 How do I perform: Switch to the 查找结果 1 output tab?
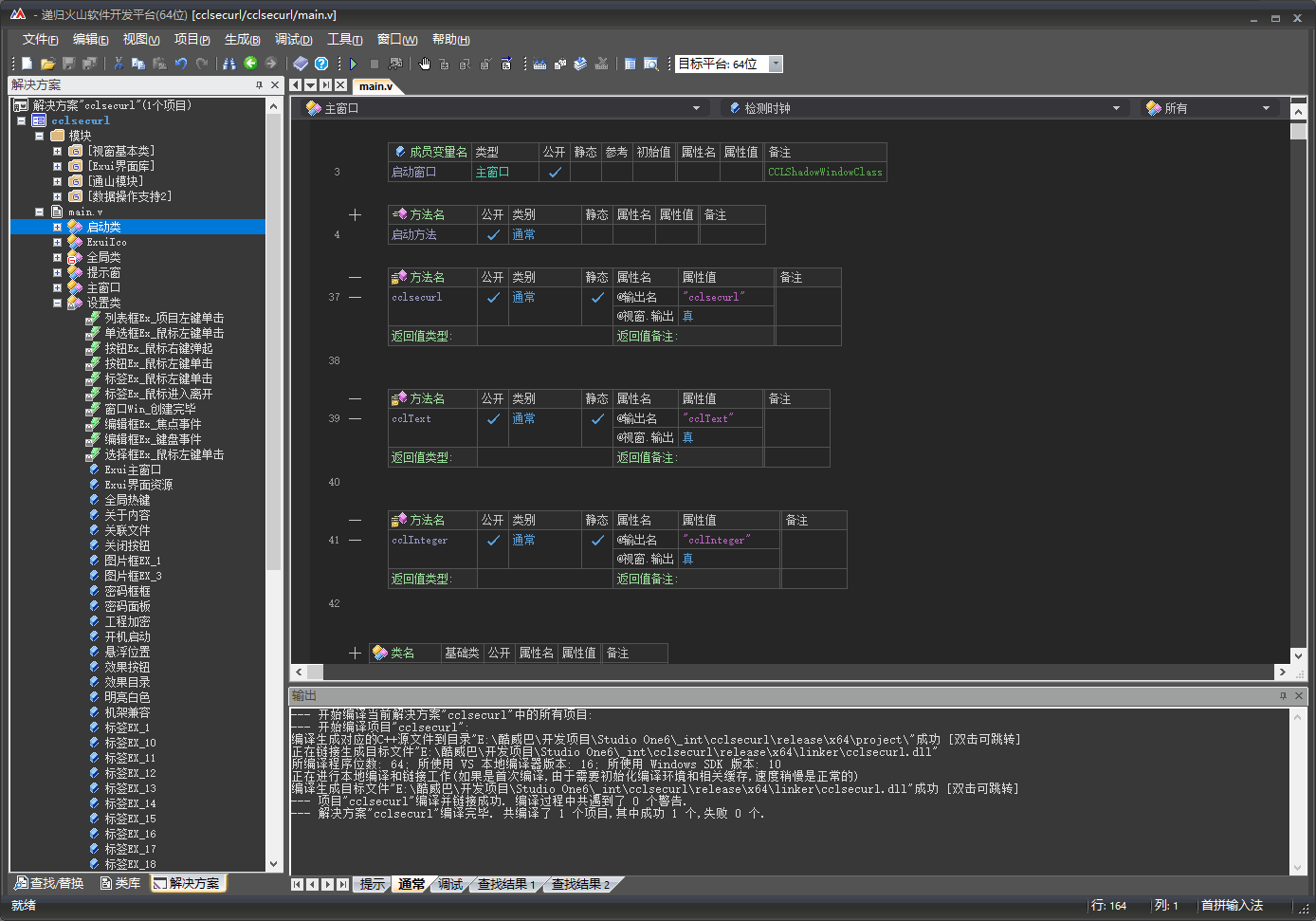pos(505,884)
